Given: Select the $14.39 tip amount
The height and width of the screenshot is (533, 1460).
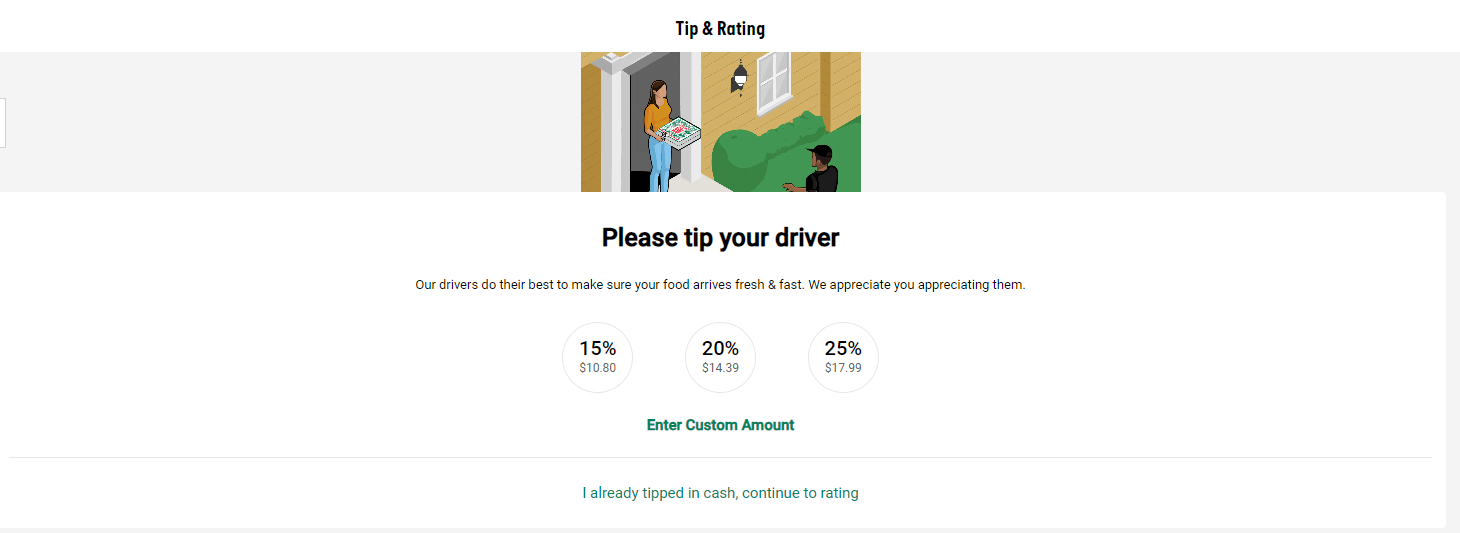Looking at the screenshot, I should tap(720, 368).
